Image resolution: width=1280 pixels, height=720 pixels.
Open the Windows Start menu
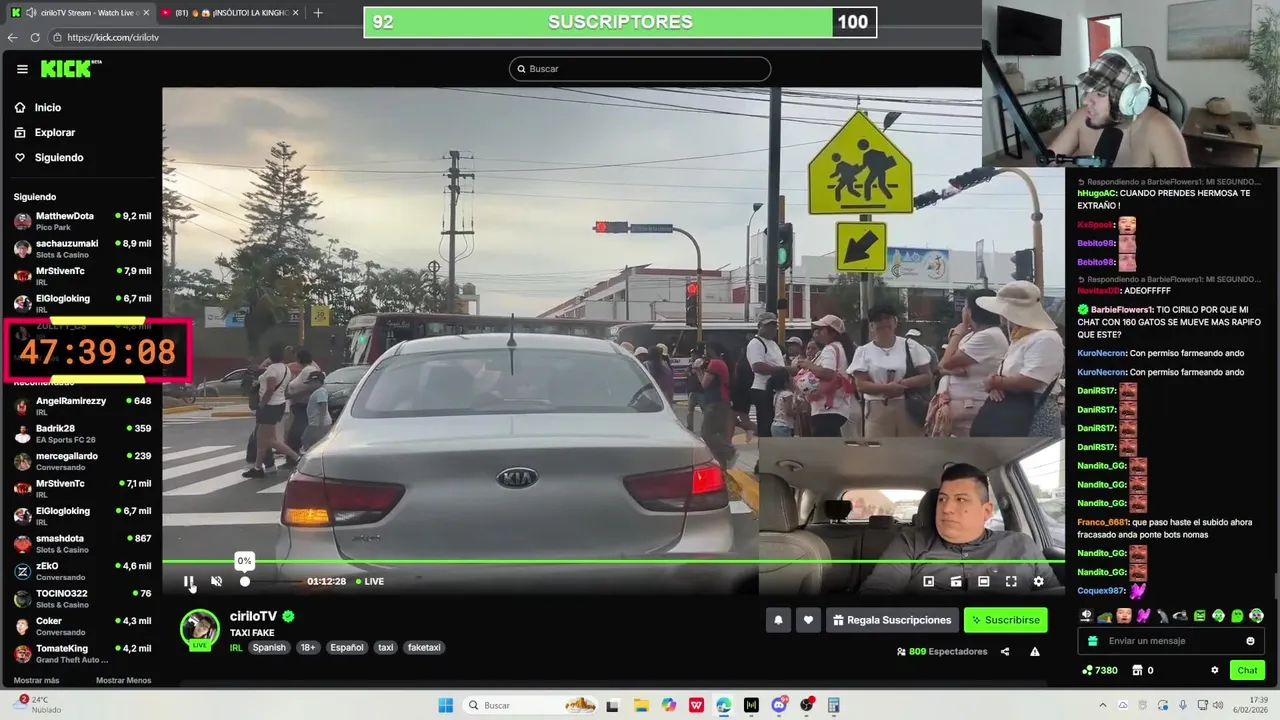445,705
